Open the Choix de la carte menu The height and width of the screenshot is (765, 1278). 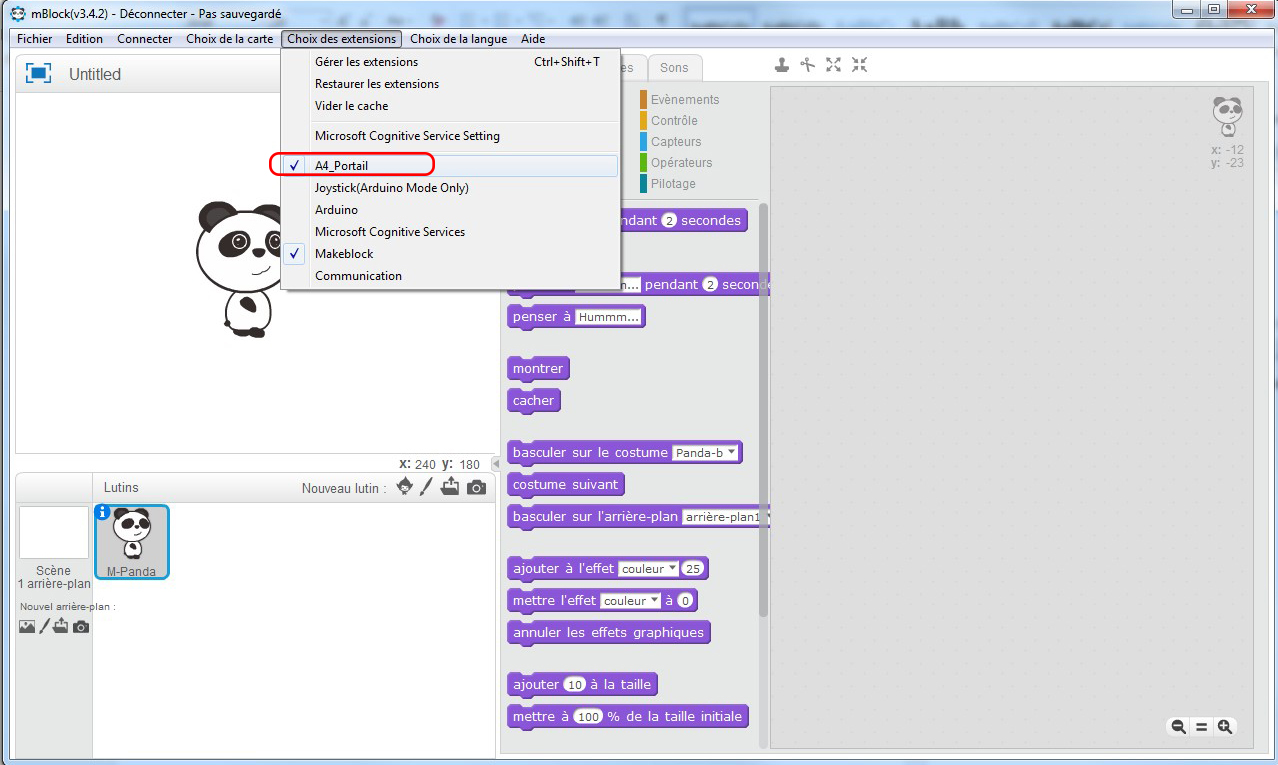coord(229,39)
